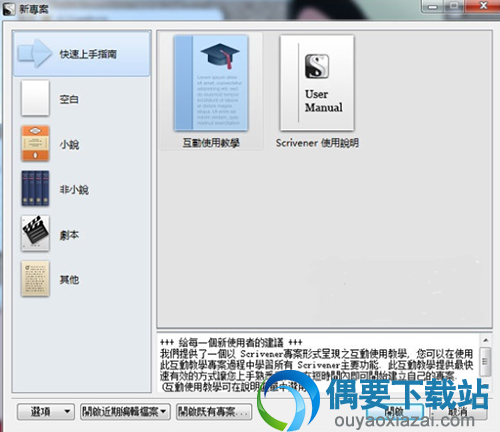Click the 劇本 category label
Viewport: 500px width, 432px height.
[69, 235]
